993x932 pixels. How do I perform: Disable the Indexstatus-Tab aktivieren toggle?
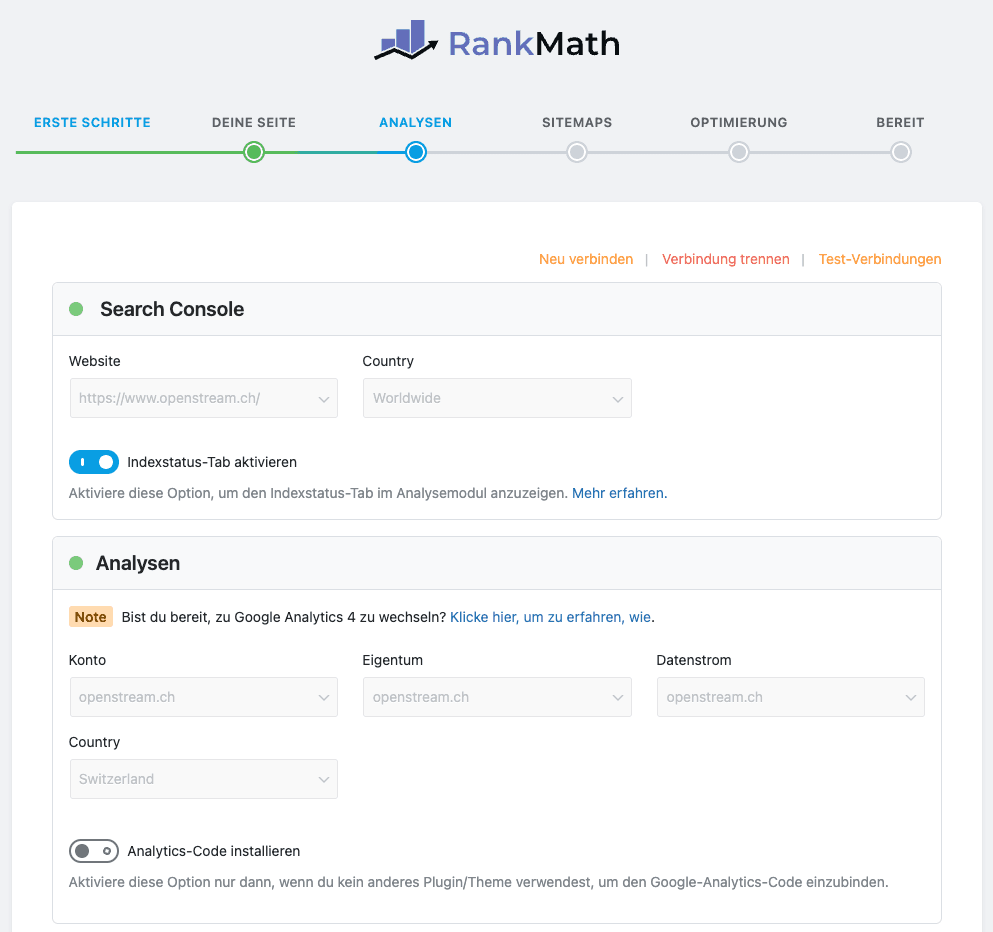(x=94, y=462)
